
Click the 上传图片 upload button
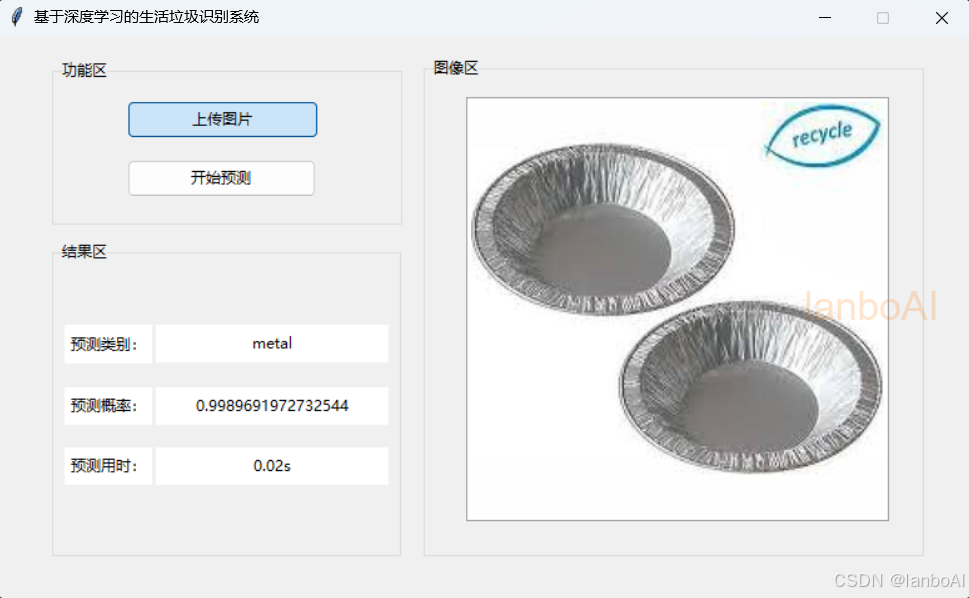click(x=222, y=119)
